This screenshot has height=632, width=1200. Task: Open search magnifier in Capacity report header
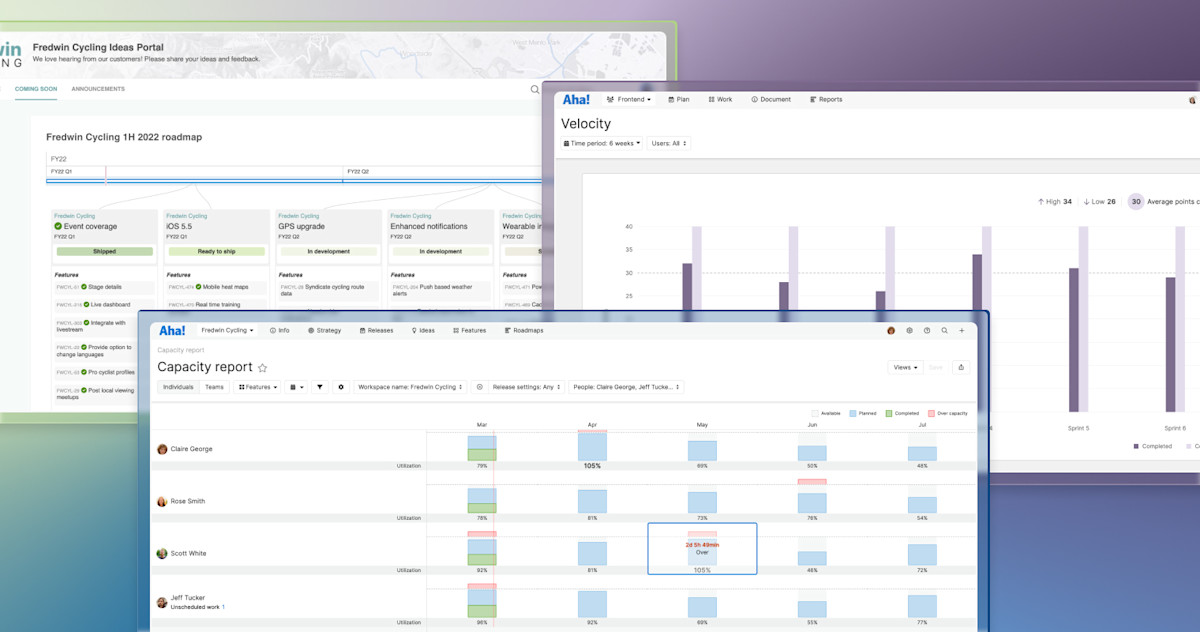coord(944,330)
